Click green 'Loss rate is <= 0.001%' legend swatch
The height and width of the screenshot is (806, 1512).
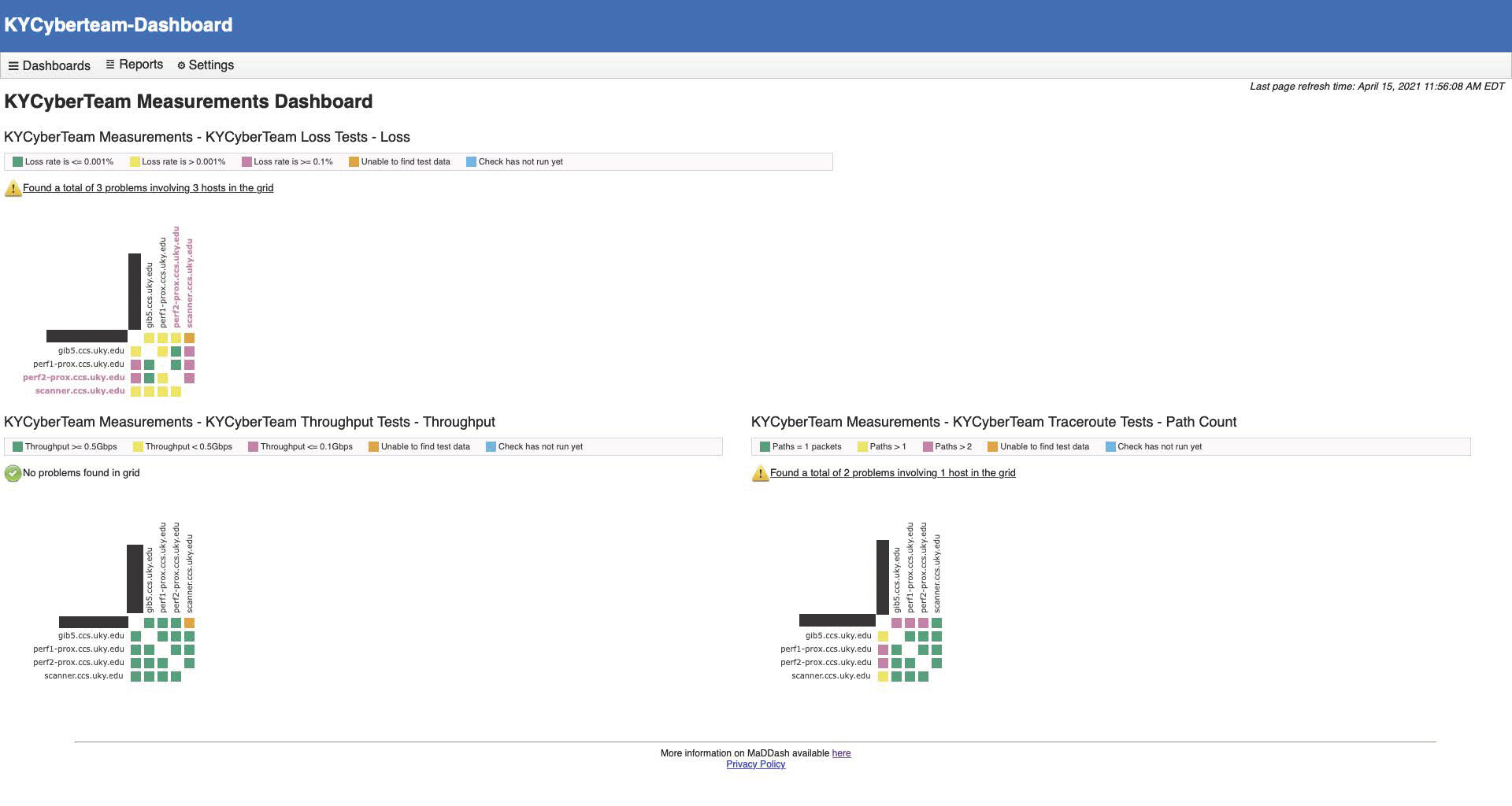pyautogui.click(x=17, y=161)
